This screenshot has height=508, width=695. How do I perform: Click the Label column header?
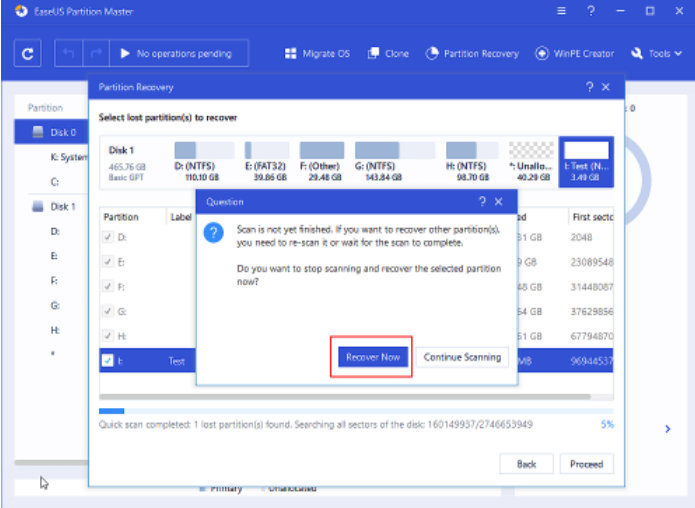[181, 217]
